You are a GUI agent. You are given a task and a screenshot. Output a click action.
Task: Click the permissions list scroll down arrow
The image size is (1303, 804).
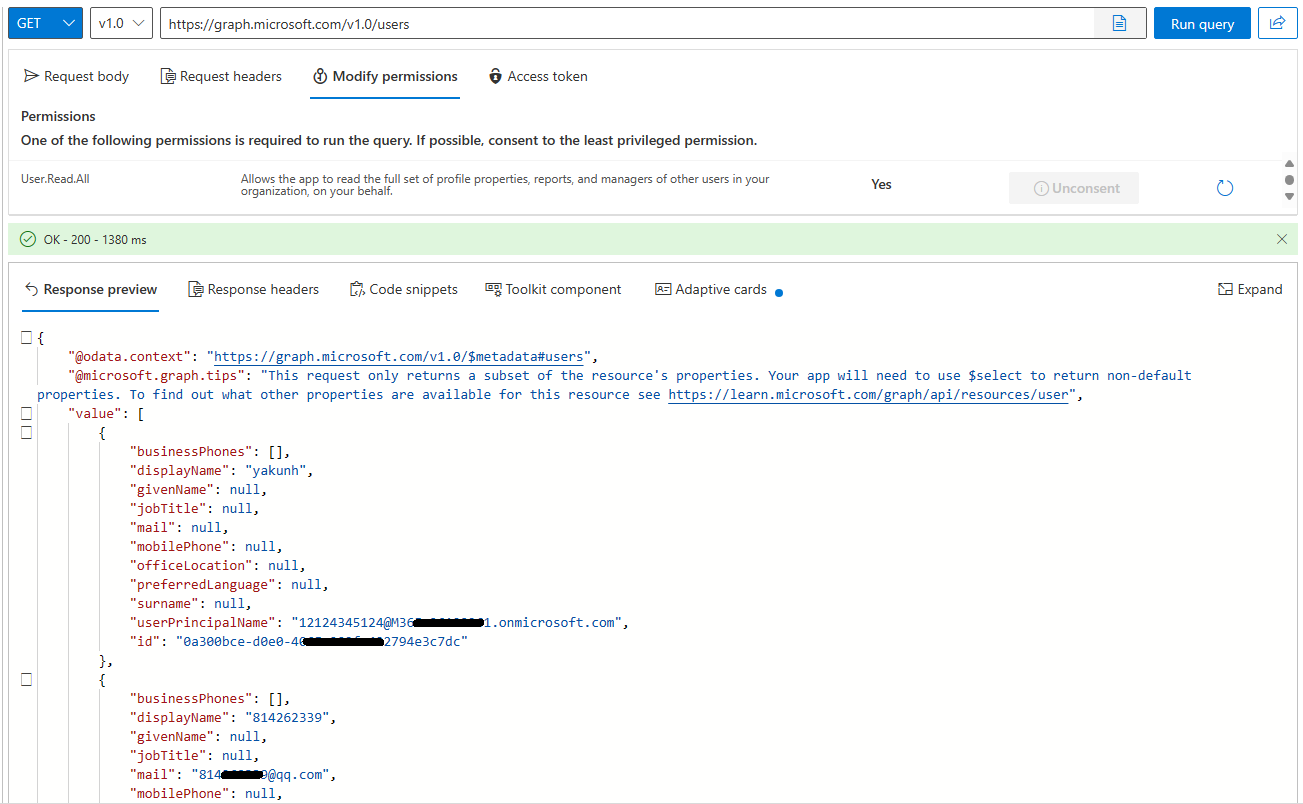pos(1289,196)
